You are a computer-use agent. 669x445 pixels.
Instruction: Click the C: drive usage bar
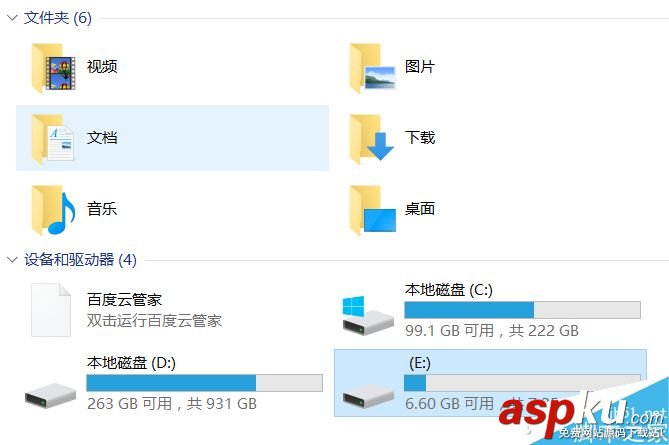(522, 310)
